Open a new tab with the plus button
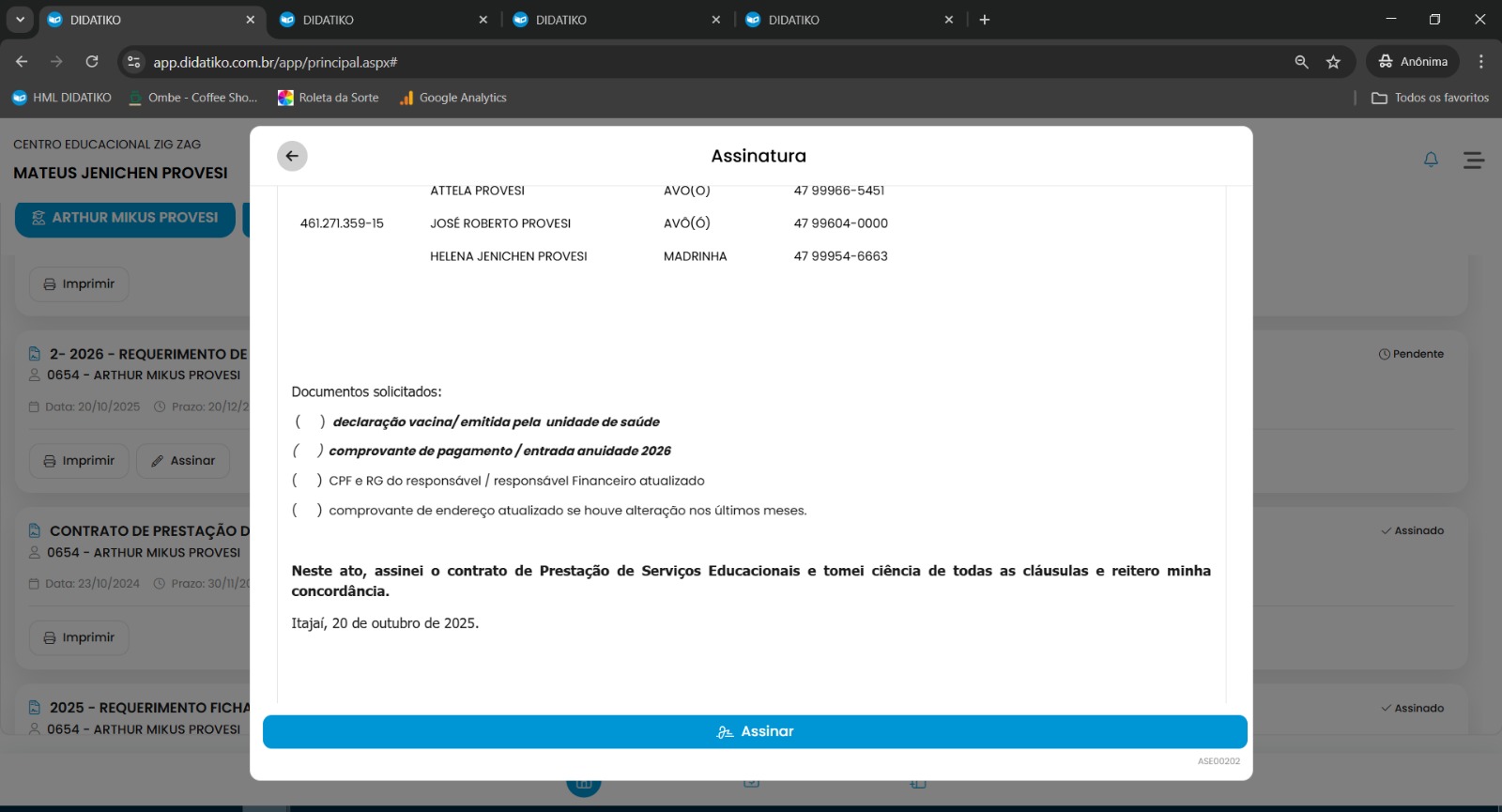 click(x=985, y=20)
